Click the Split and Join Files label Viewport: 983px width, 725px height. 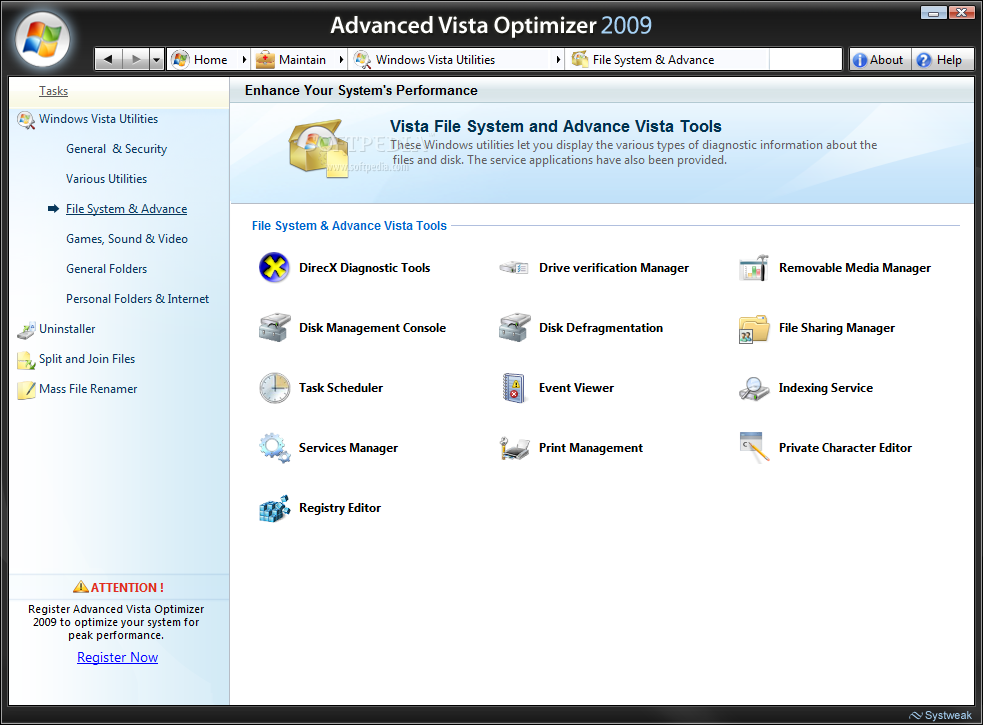pos(87,359)
